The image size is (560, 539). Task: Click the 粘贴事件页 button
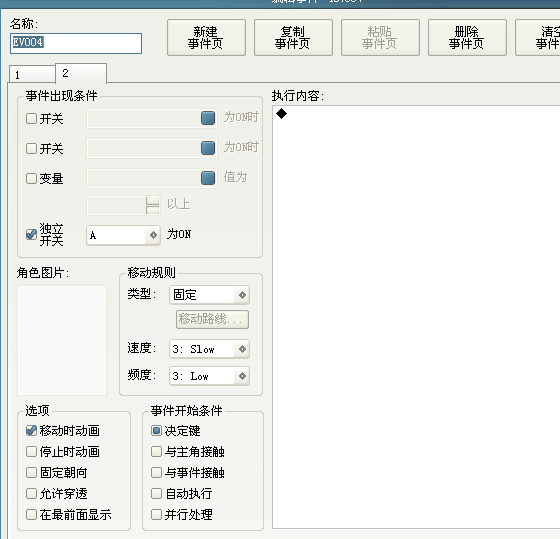click(380, 38)
